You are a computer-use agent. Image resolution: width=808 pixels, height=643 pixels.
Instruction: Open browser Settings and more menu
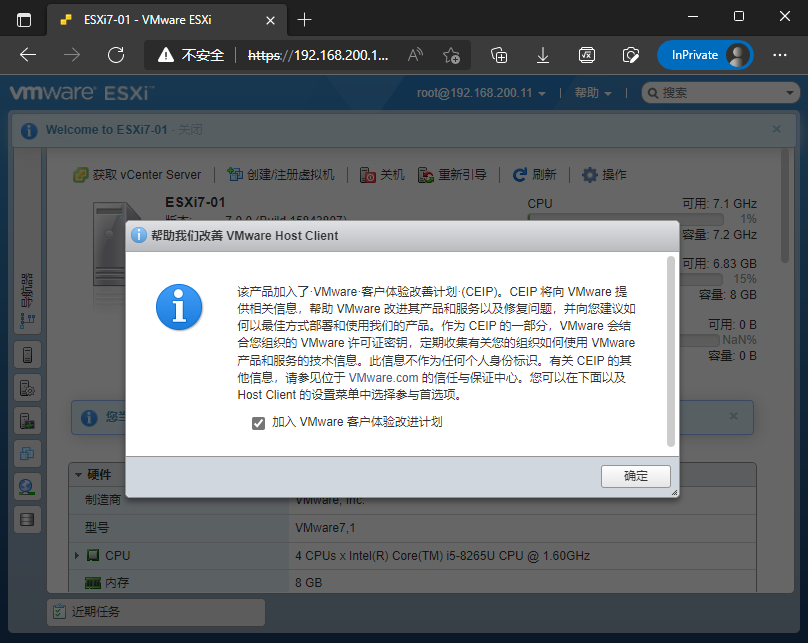[x=780, y=55]
